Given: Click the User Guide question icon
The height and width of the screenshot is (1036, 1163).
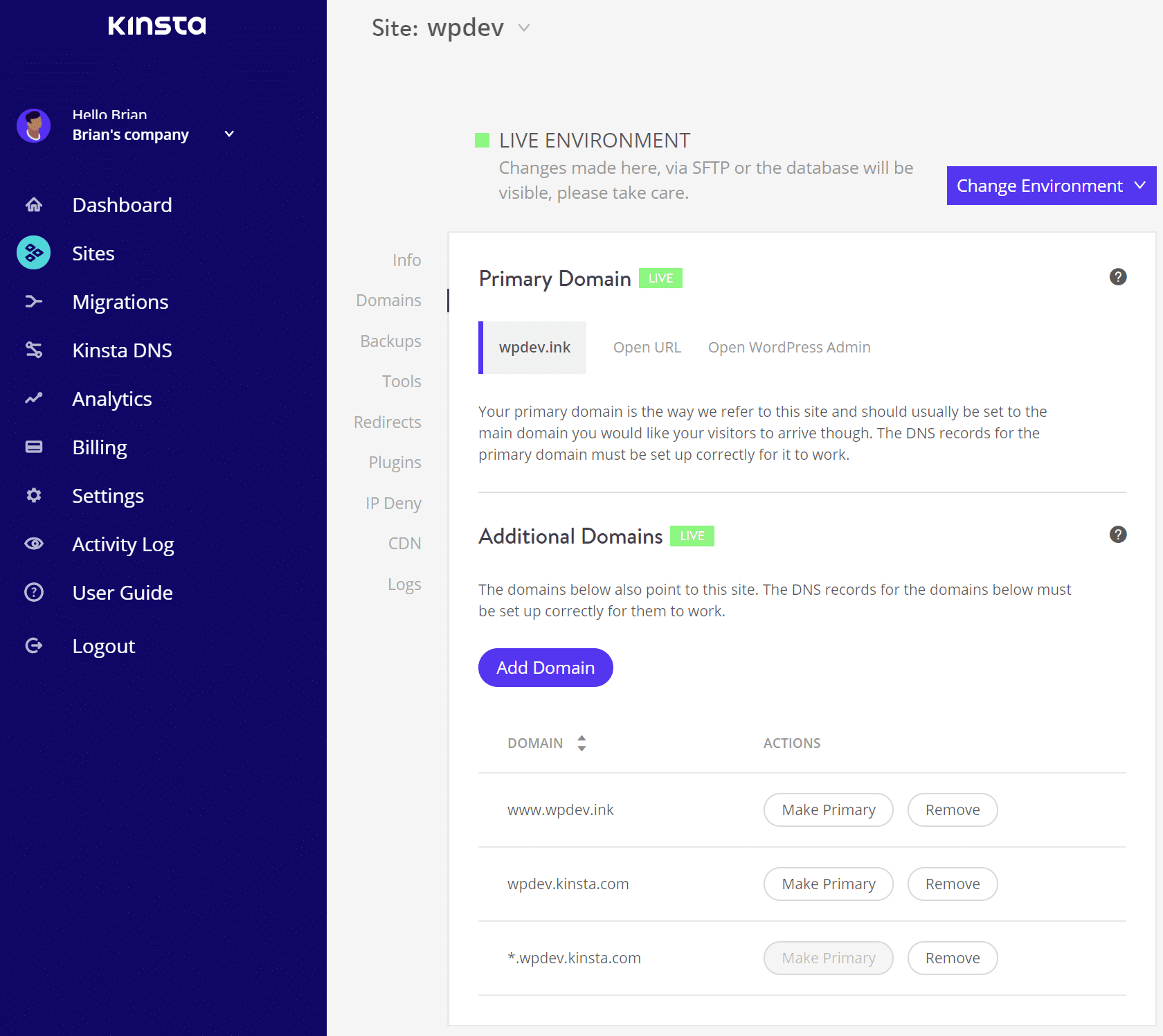Looking at the screenshot, I should (33, 592).
